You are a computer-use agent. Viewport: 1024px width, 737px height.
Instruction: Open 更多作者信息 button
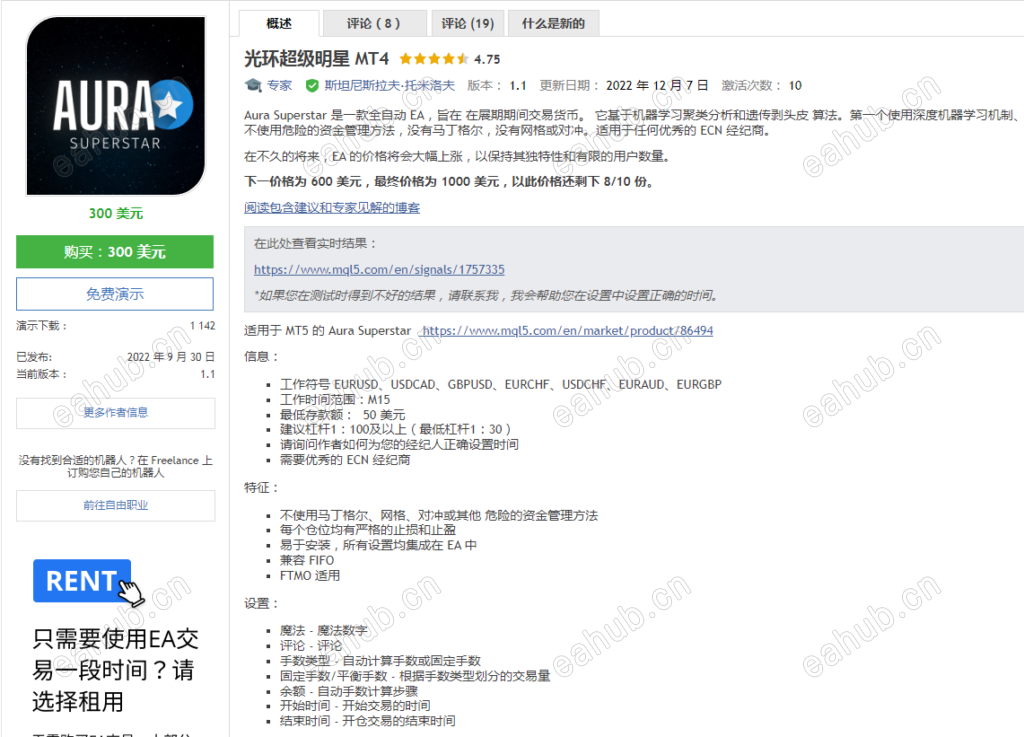pos(116,413)
